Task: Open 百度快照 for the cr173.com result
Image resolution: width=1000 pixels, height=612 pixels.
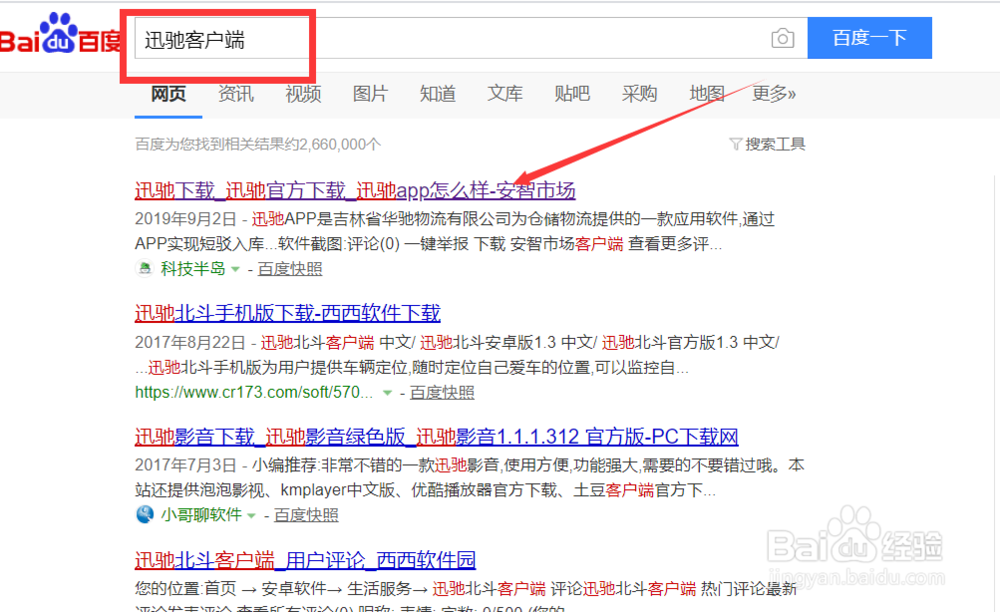Action: tap(441, 393)
